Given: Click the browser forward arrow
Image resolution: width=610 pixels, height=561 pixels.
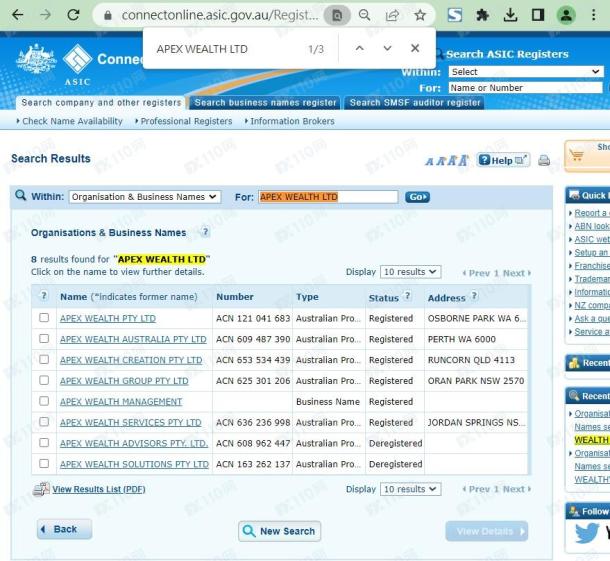Looking at the screenshot, I should point(46,15).
